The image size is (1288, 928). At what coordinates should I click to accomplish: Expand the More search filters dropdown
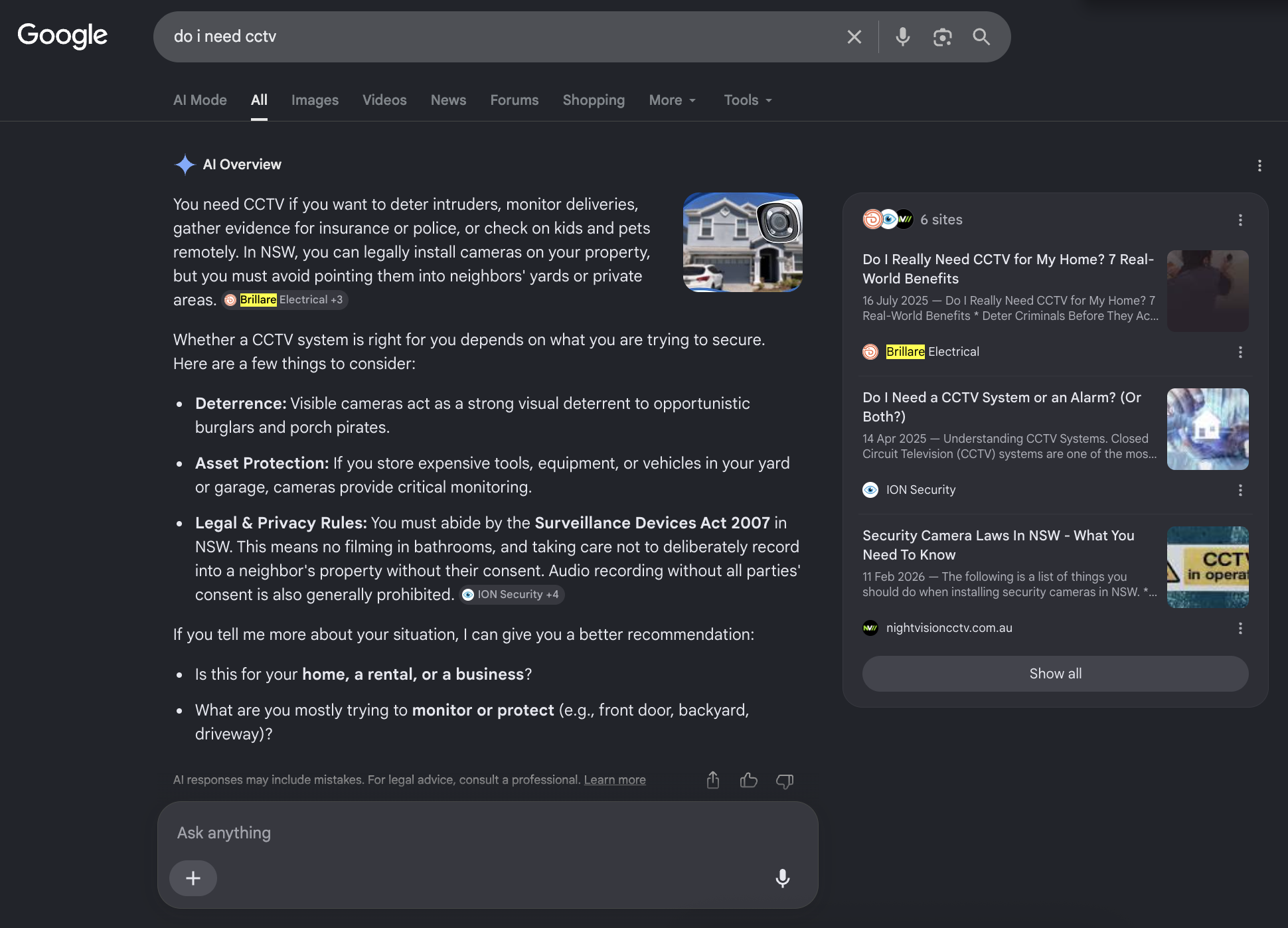tap(673, 100)
